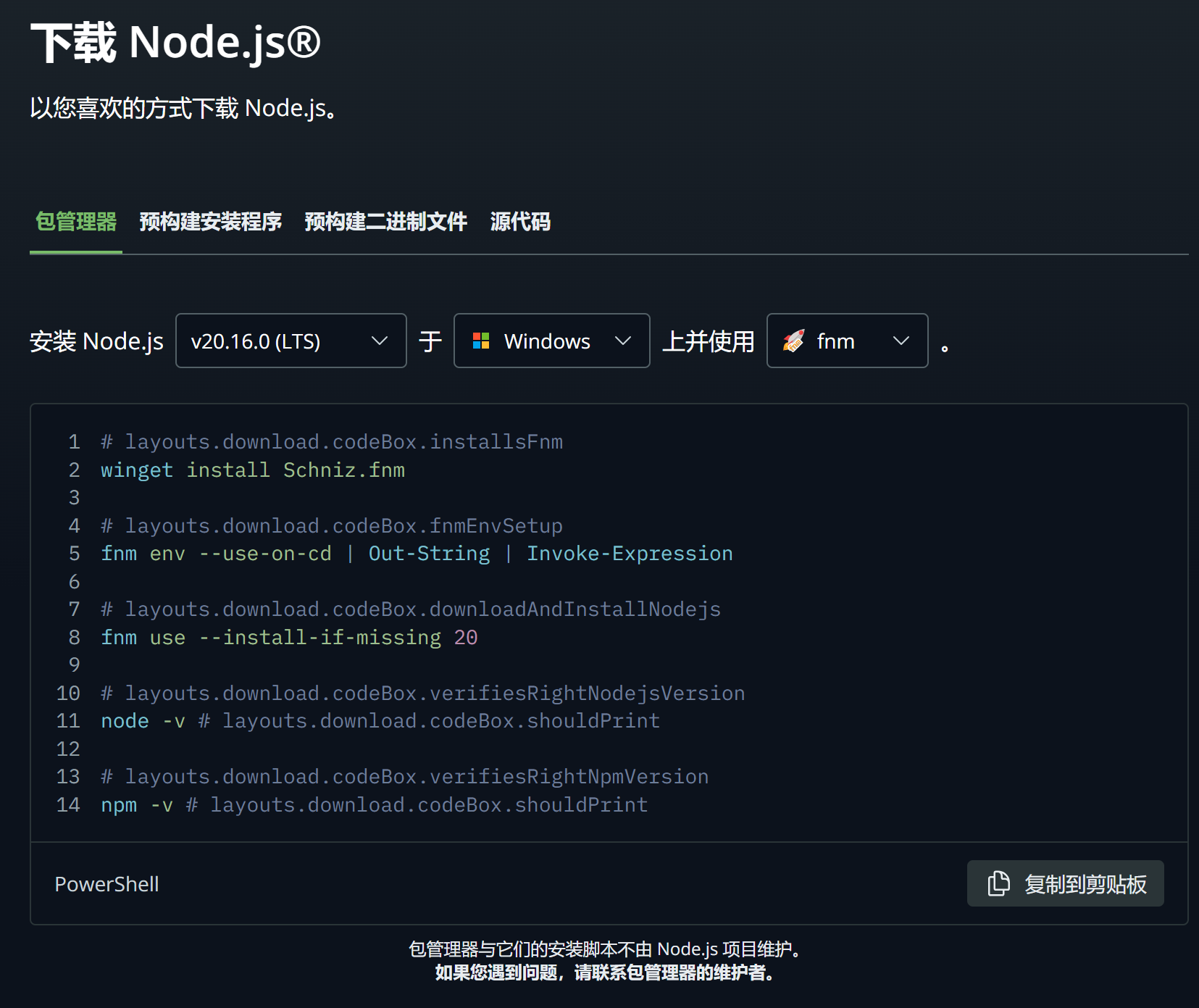Click the comment 'layouts.download.codeBox.downloadAndInstallNodejs'
Image resolution: width=1199 pixels, height=1008 pixels.
[x=411, y=609]
